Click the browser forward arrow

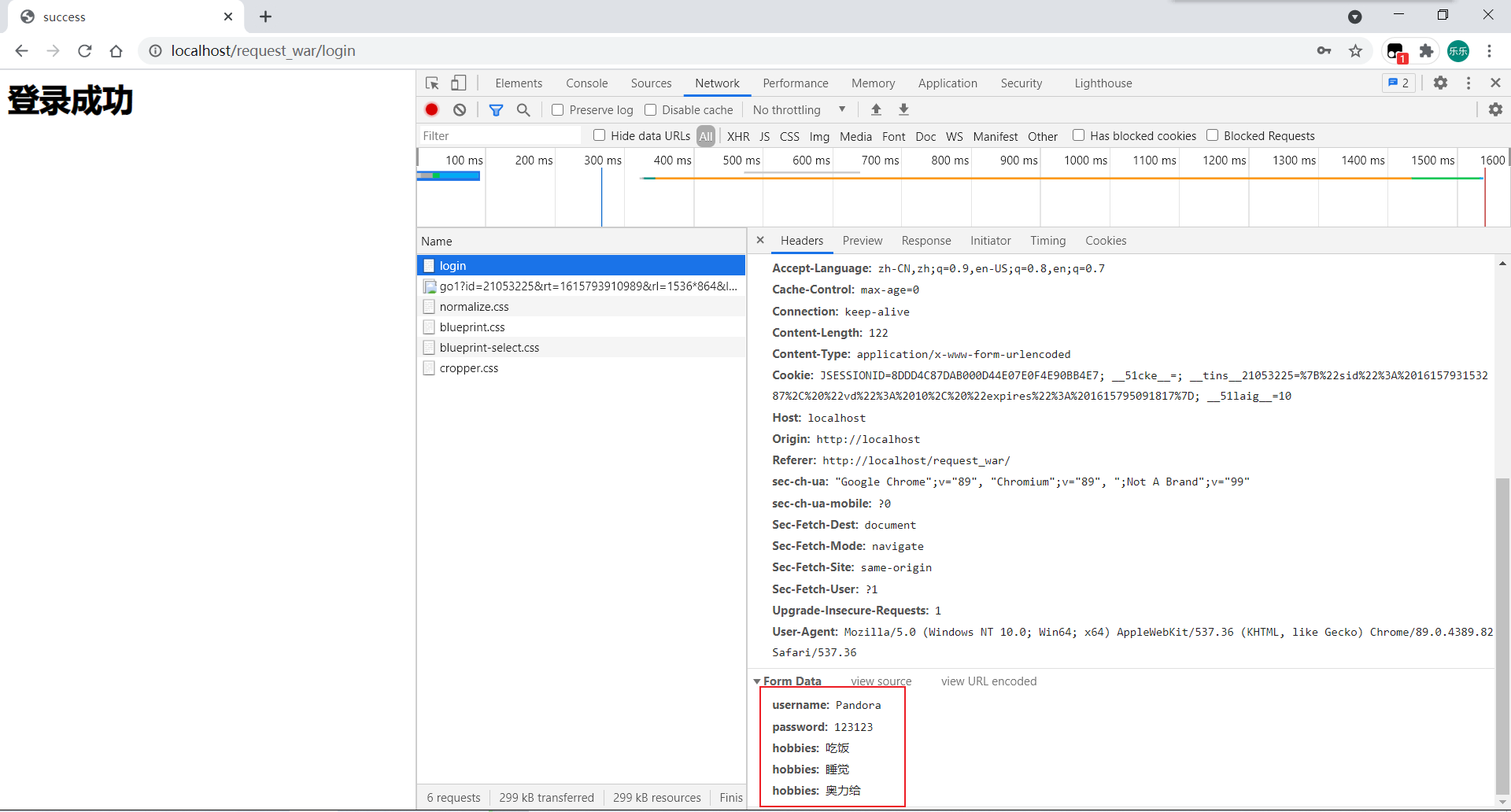click(x=53, y=51)
